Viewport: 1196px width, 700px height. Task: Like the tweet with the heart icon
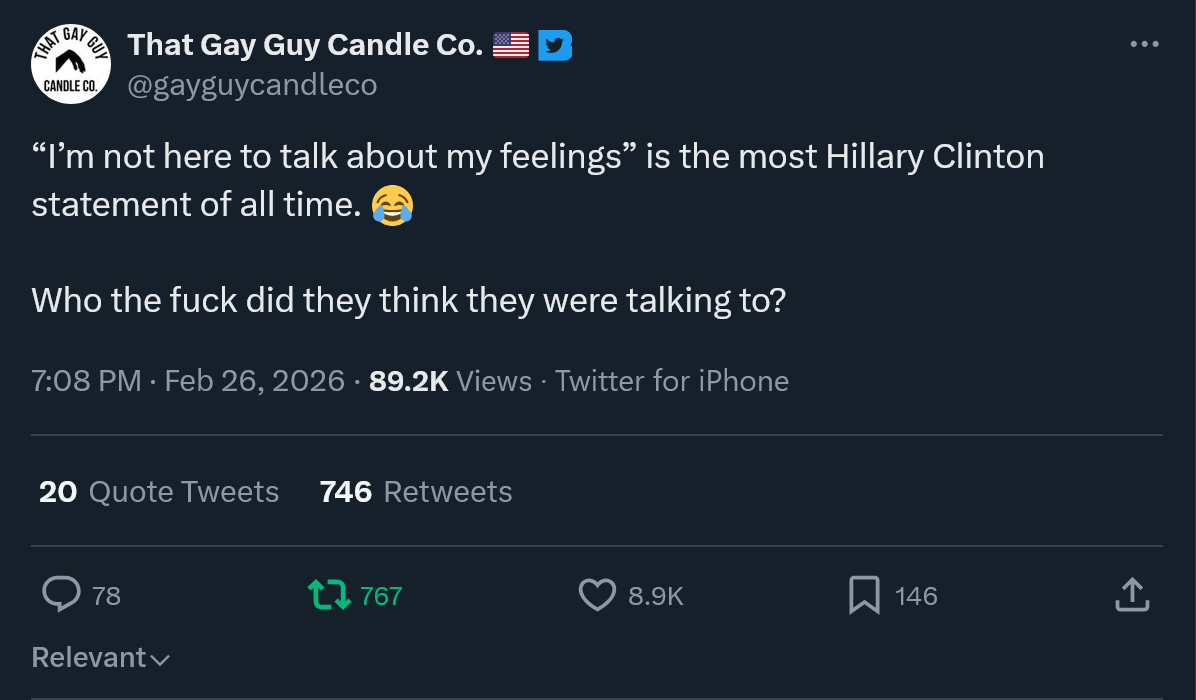[597, 595]
